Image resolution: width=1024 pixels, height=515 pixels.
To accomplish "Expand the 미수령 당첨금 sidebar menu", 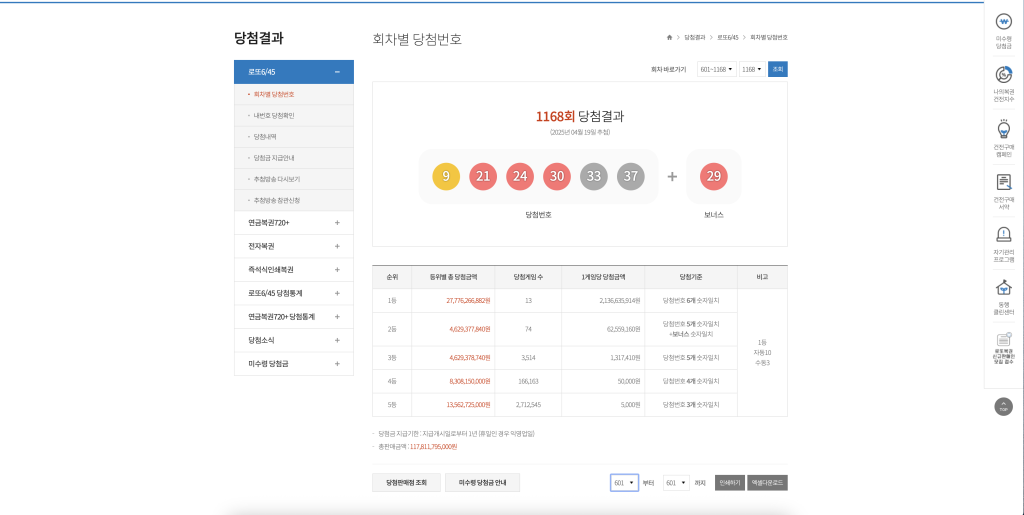I will pyautogui.click(x=337, y=363).
